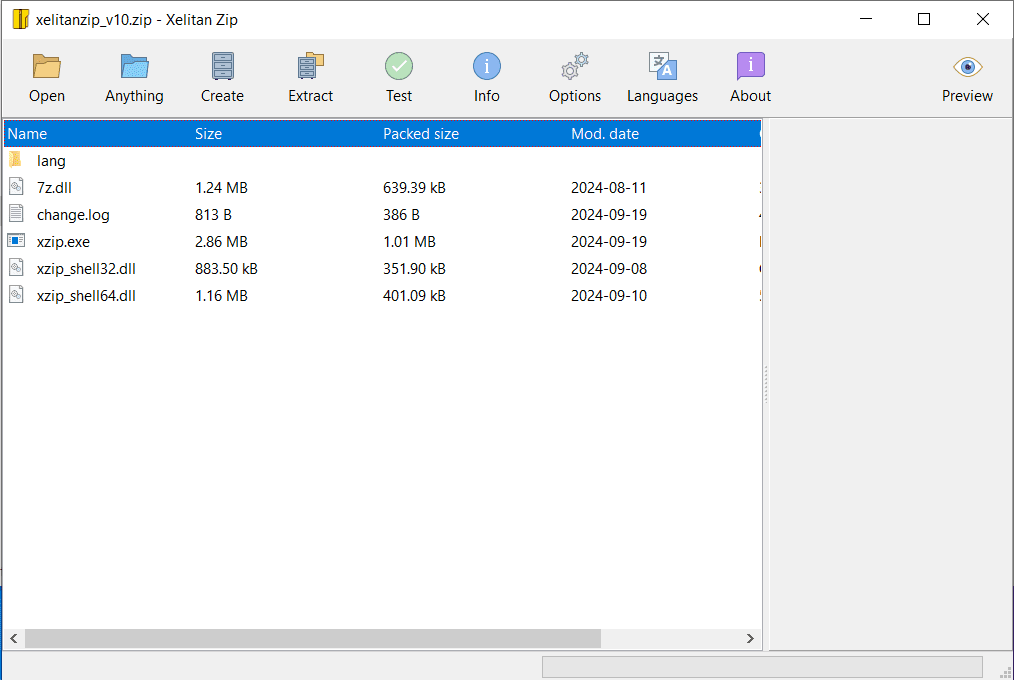Open the Anything toolbar tool
The image size is (1014, 680).
135,66
